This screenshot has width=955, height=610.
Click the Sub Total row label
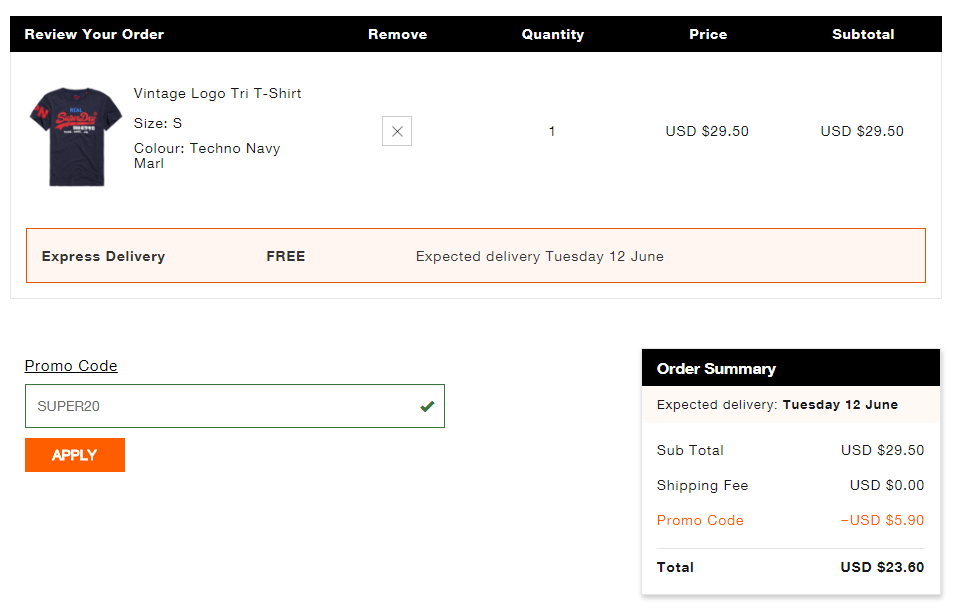690,450
